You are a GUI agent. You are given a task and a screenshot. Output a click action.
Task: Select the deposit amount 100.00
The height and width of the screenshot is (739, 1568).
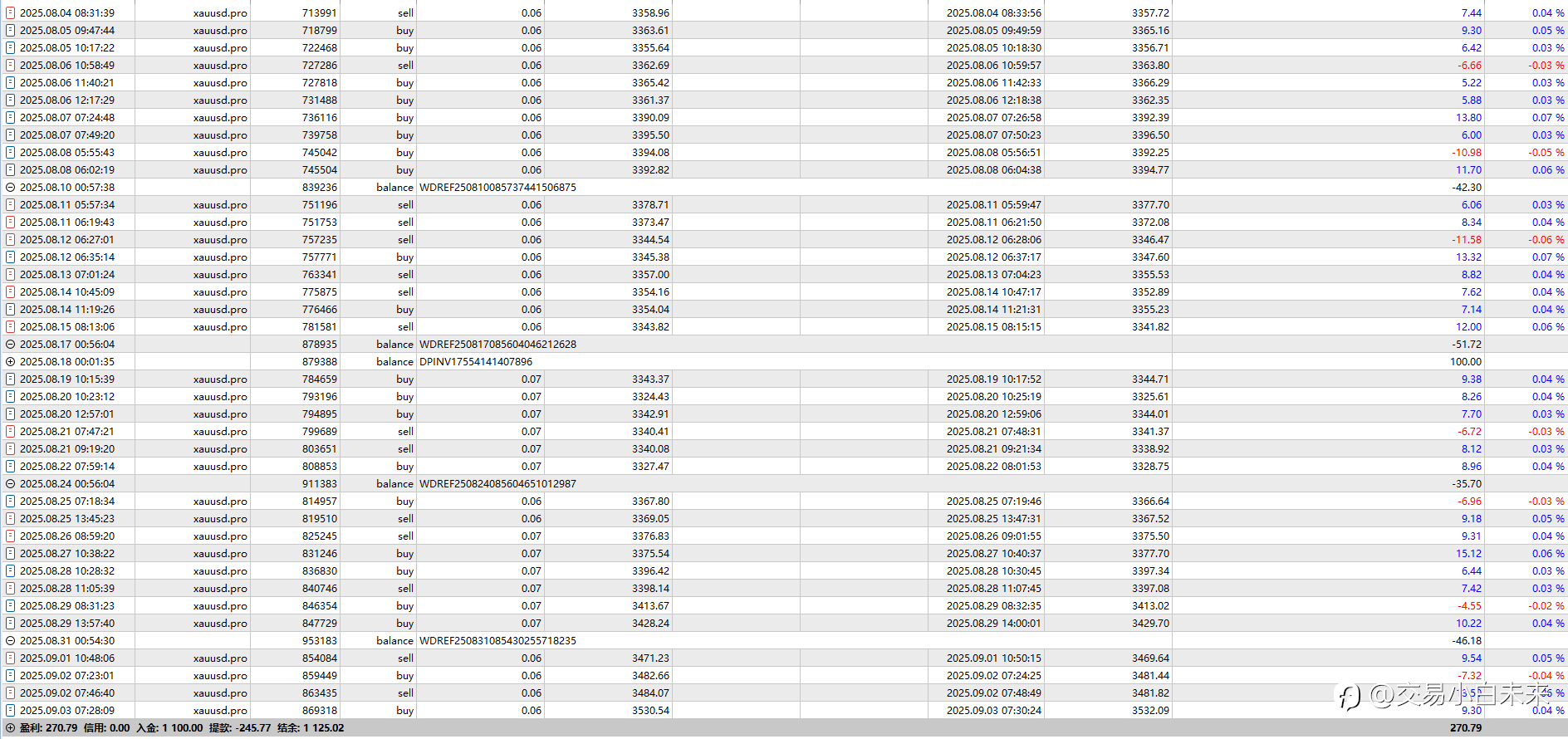click(x=1466, y=361)
